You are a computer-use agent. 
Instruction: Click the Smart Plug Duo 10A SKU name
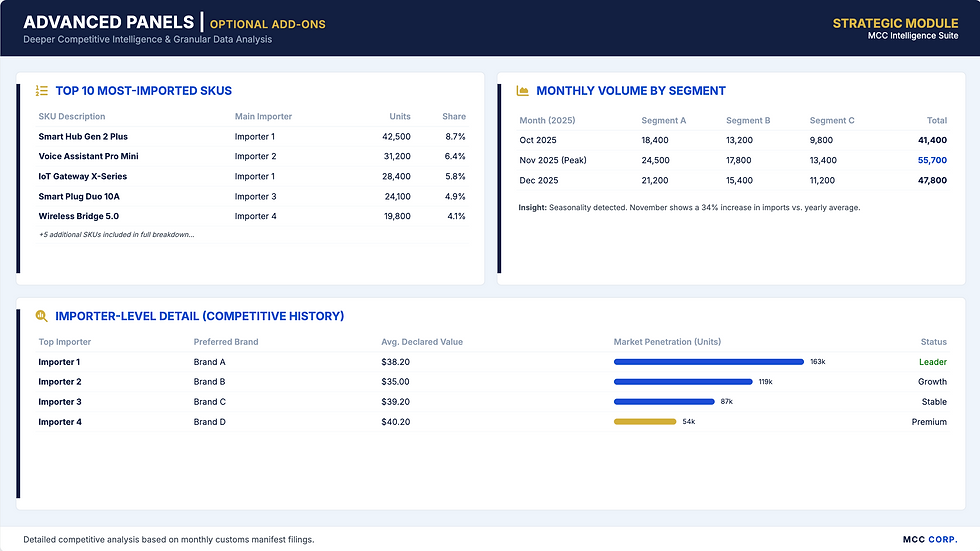(x=79, y=196)
